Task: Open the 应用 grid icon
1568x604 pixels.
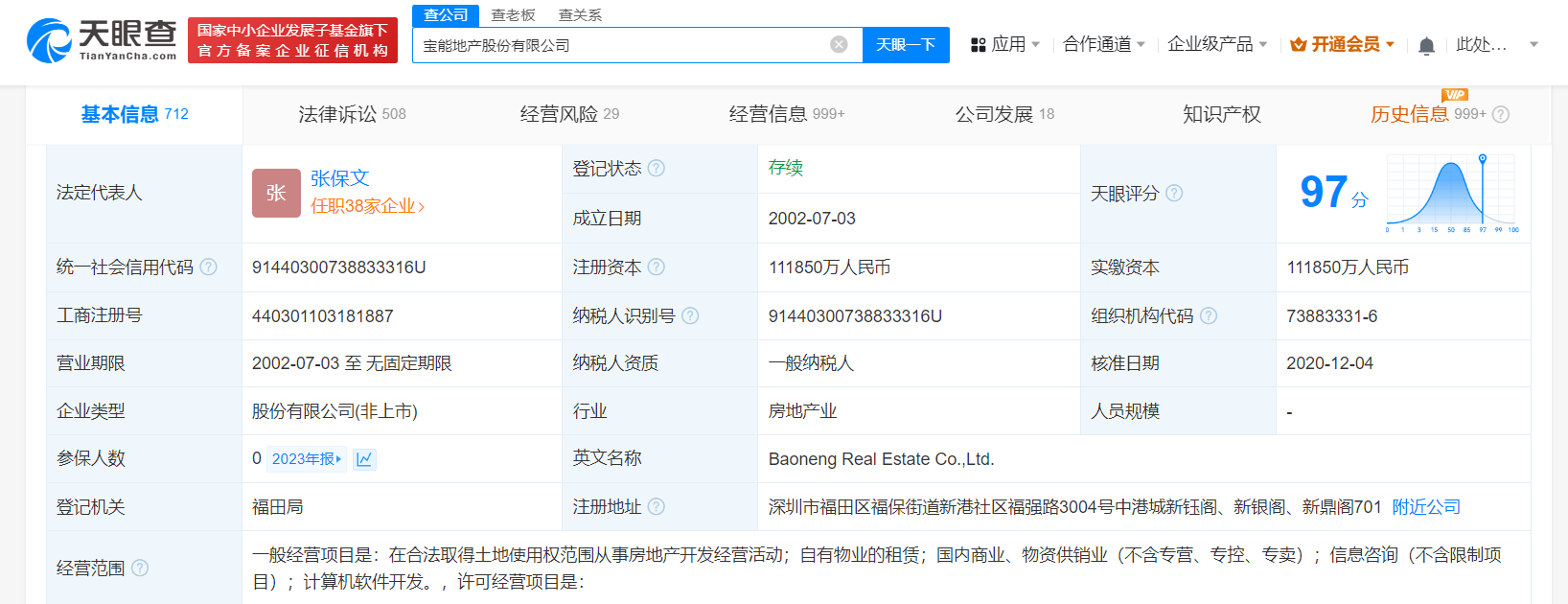Action: point(978,44)
